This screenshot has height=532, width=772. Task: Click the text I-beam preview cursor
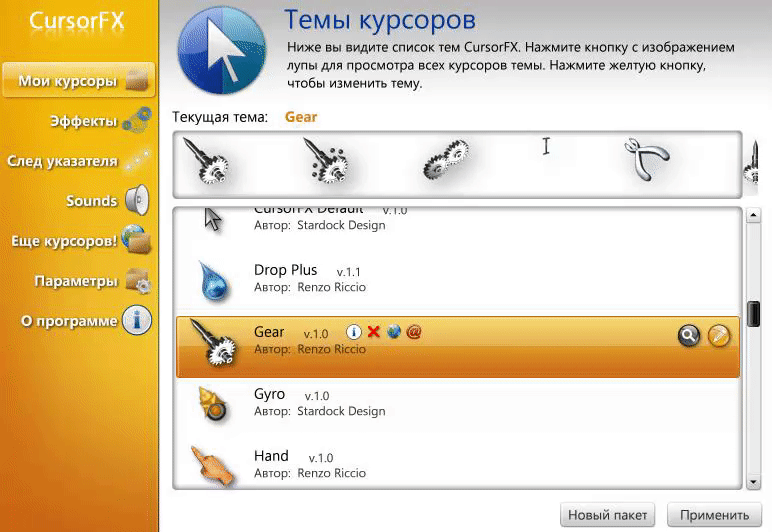pos(546,146)
